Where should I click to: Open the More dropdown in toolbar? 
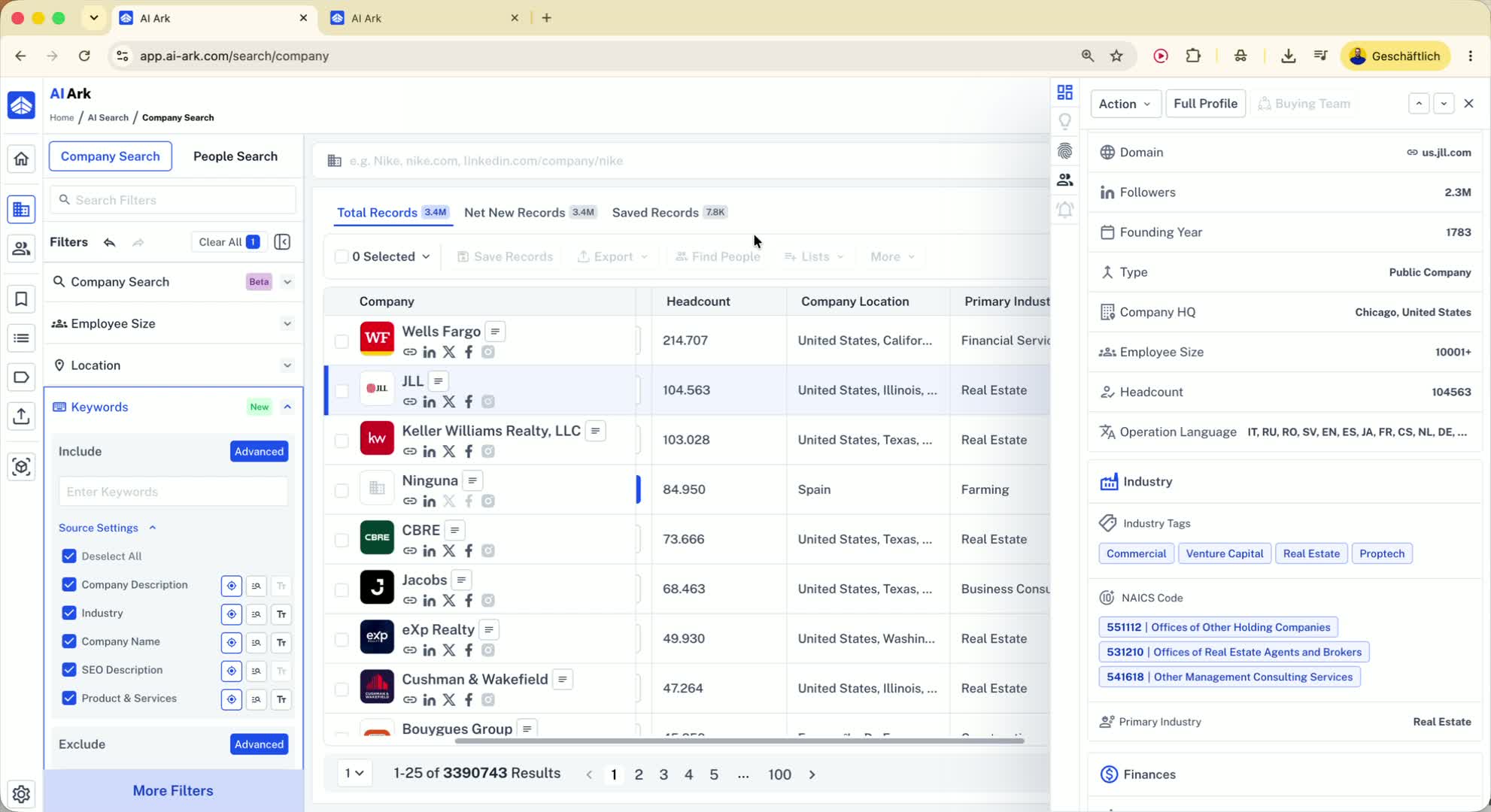click(x=893, y=257)
